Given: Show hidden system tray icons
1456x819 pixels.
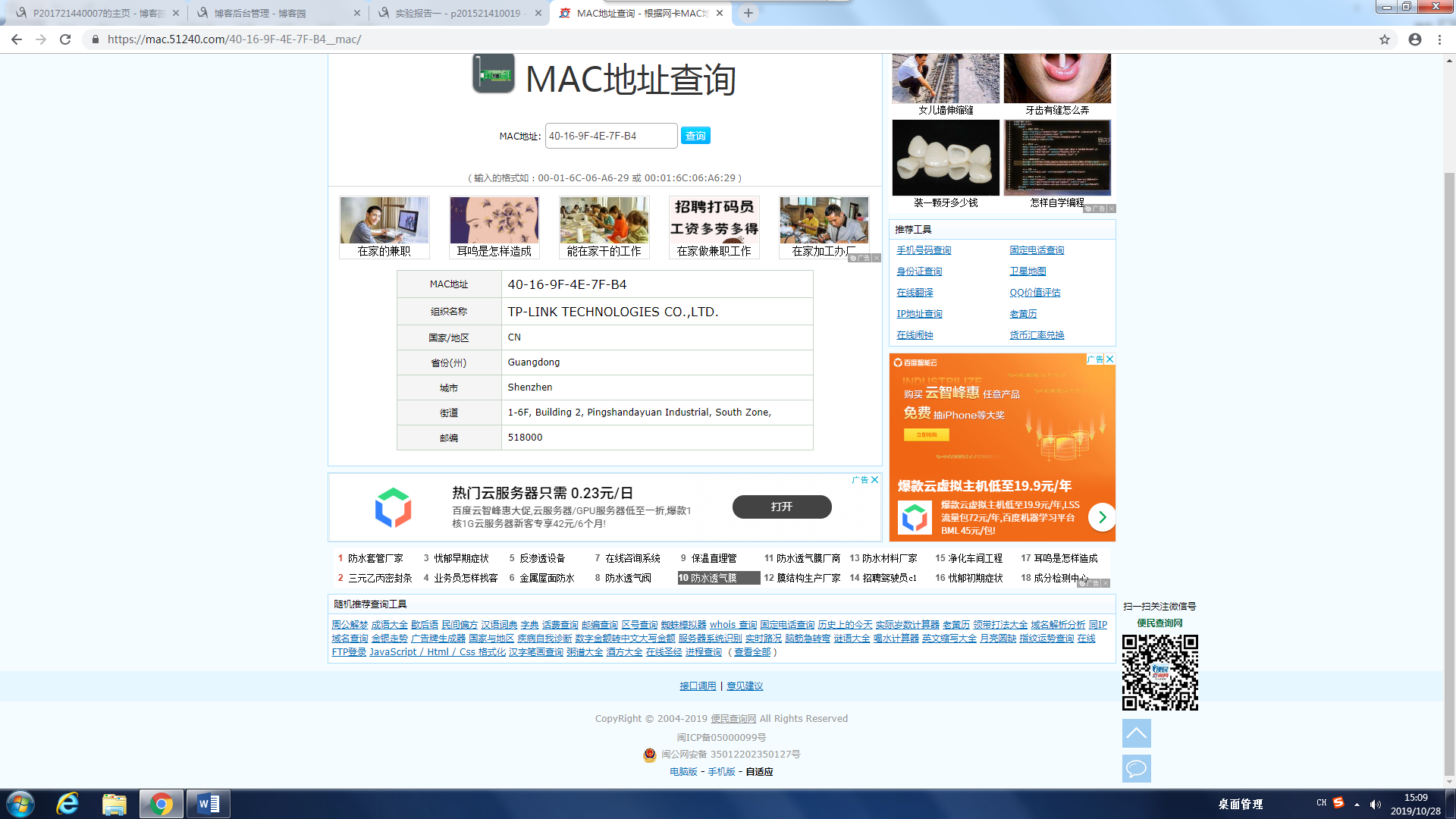Looking at the screenshot, I should (1357, 804).
